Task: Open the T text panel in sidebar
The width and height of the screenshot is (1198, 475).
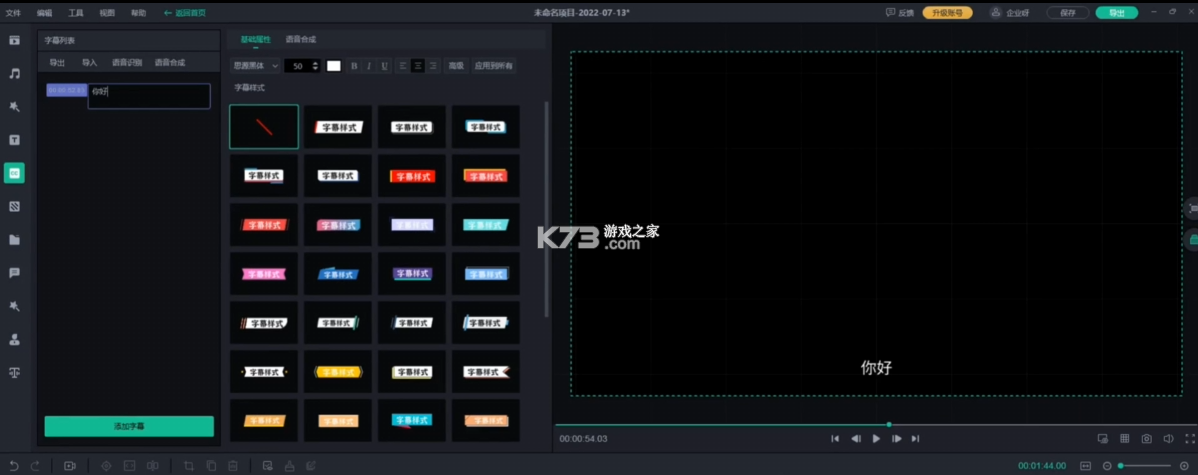Action: click(x=15, y=140)
